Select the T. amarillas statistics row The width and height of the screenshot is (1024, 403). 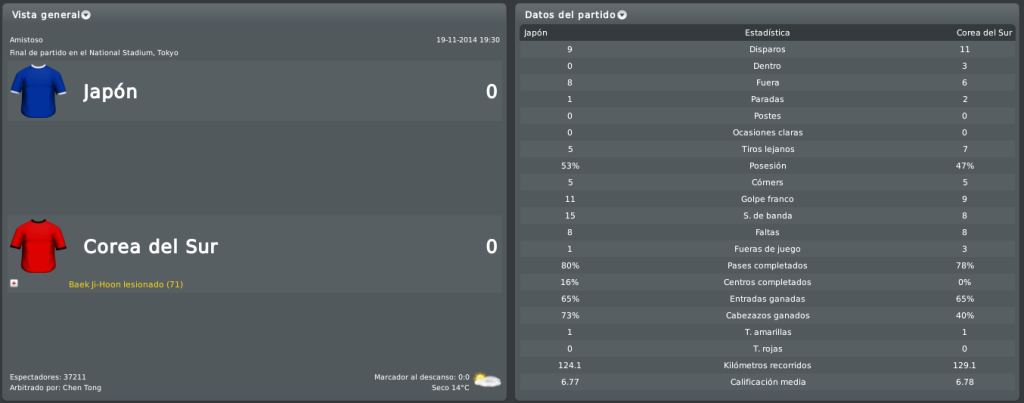pos(767,332)
